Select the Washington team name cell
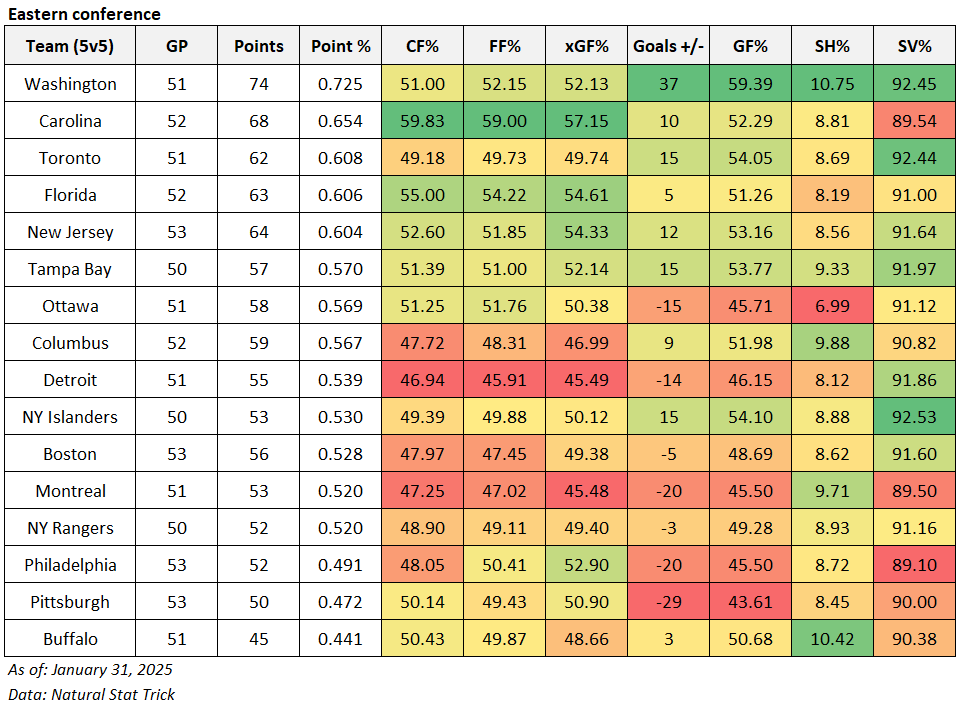The width and height of the screenshot is (963, 717). click(70, 84)
